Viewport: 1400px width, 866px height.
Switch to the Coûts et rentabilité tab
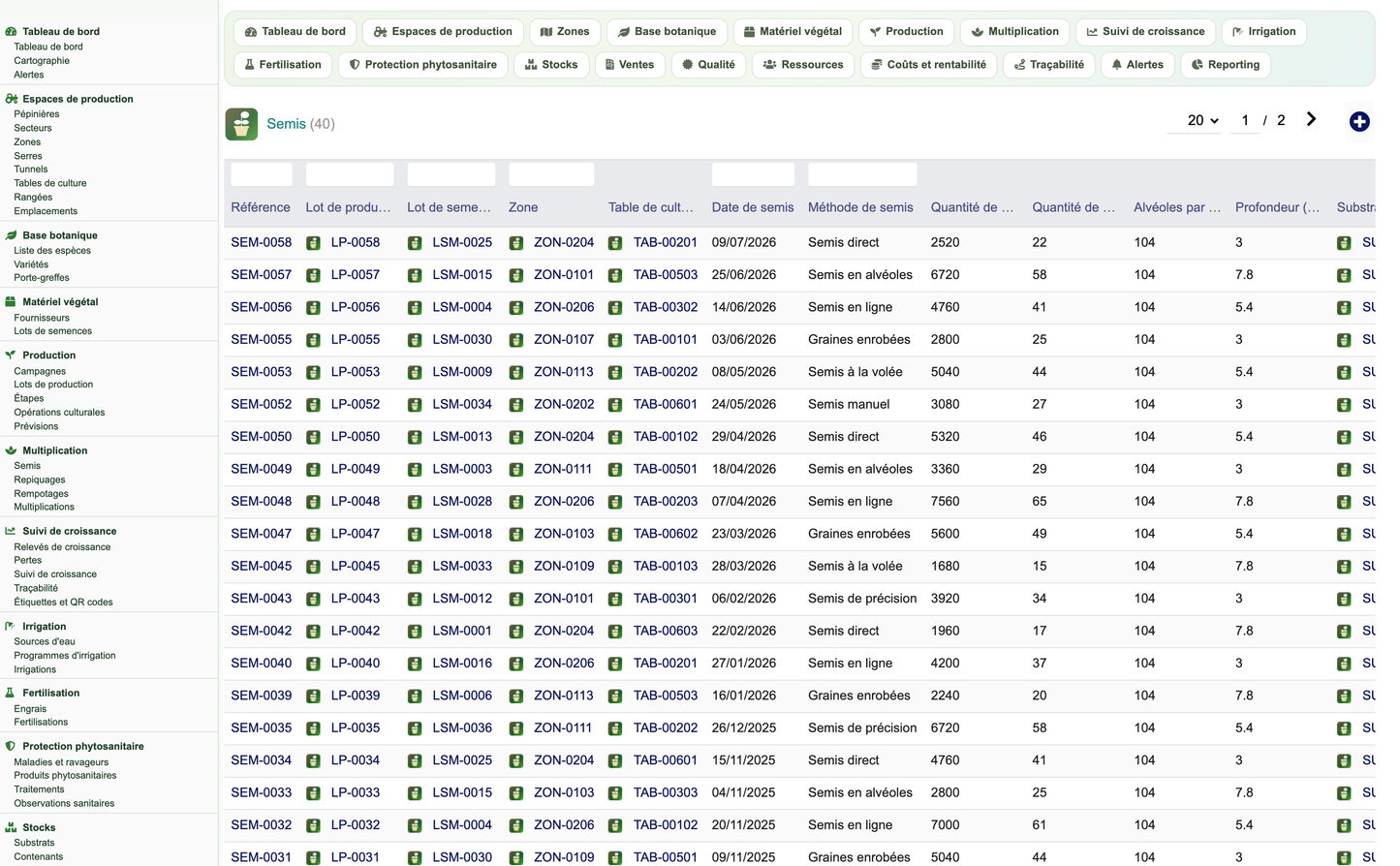(x=928, y=65)
